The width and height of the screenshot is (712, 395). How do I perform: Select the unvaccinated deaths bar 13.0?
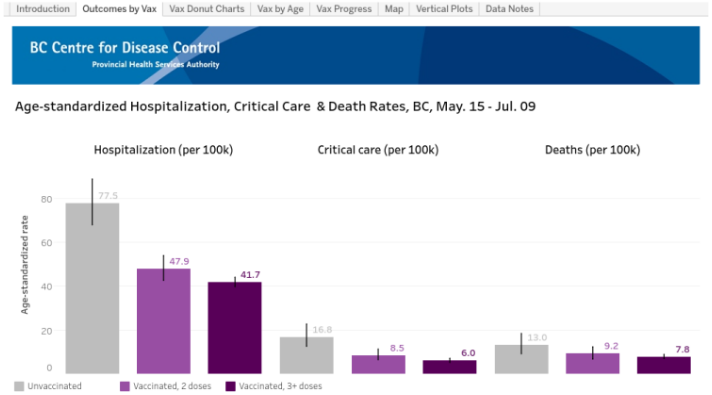[x=521, y=359]
